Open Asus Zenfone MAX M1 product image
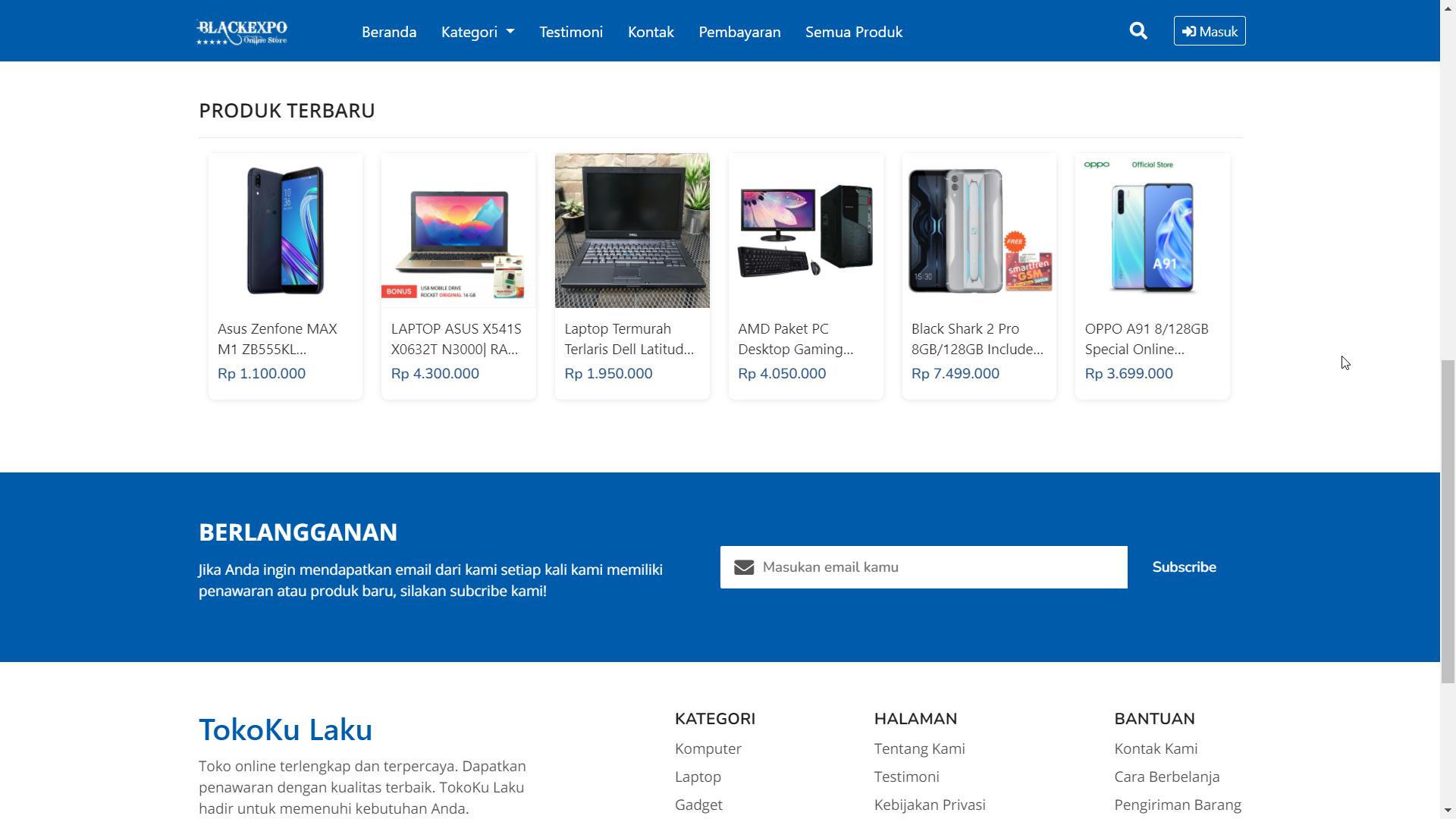The image size is (1456, 819). point(285,231)
